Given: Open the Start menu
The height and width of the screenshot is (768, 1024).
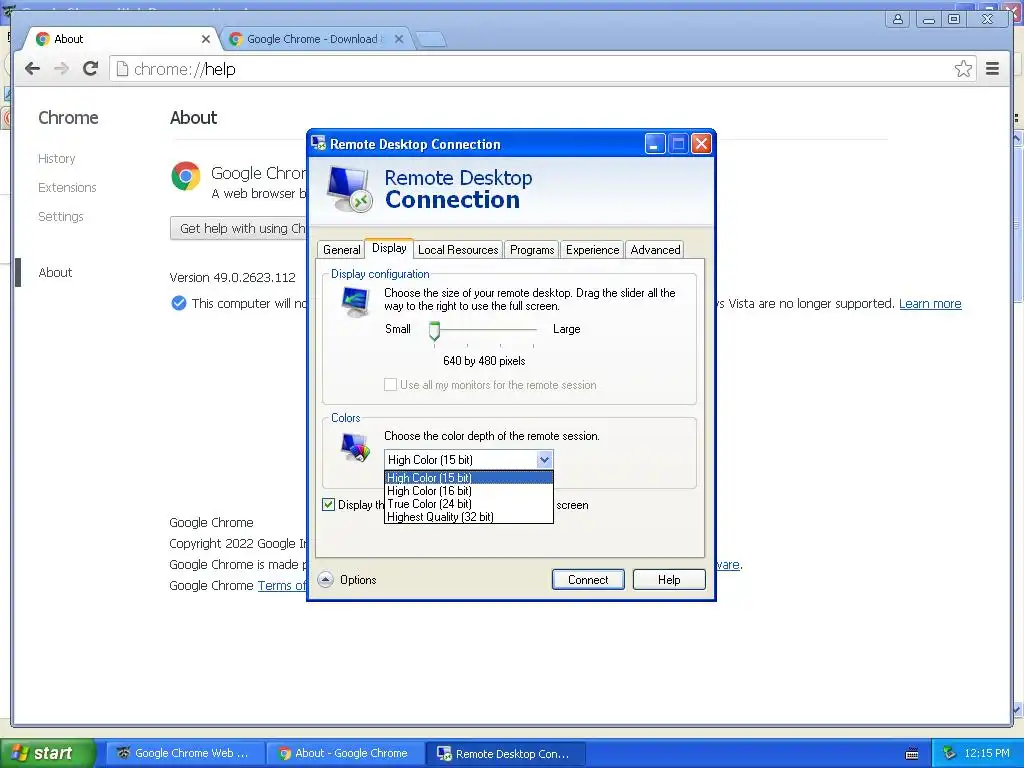Looking at the screenshot, I should point(48,753).
